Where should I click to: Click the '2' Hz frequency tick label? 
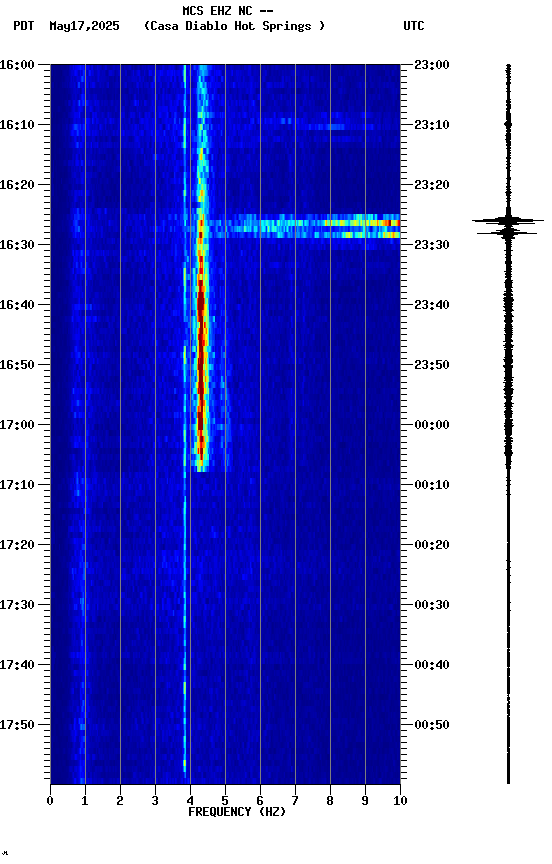[120, 801]
